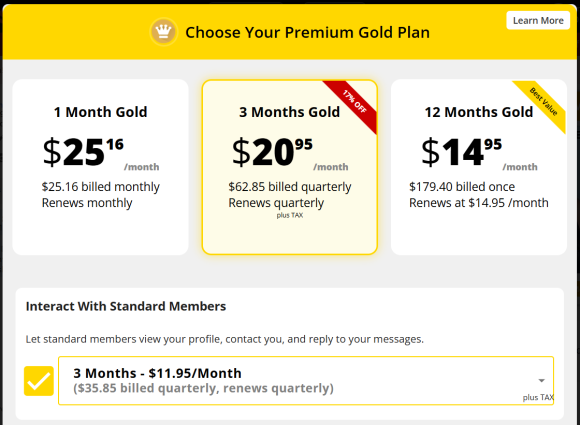Uncheck the Interact With Standard Members checkbox
This screenshot has width=580, height=425.
39,381
